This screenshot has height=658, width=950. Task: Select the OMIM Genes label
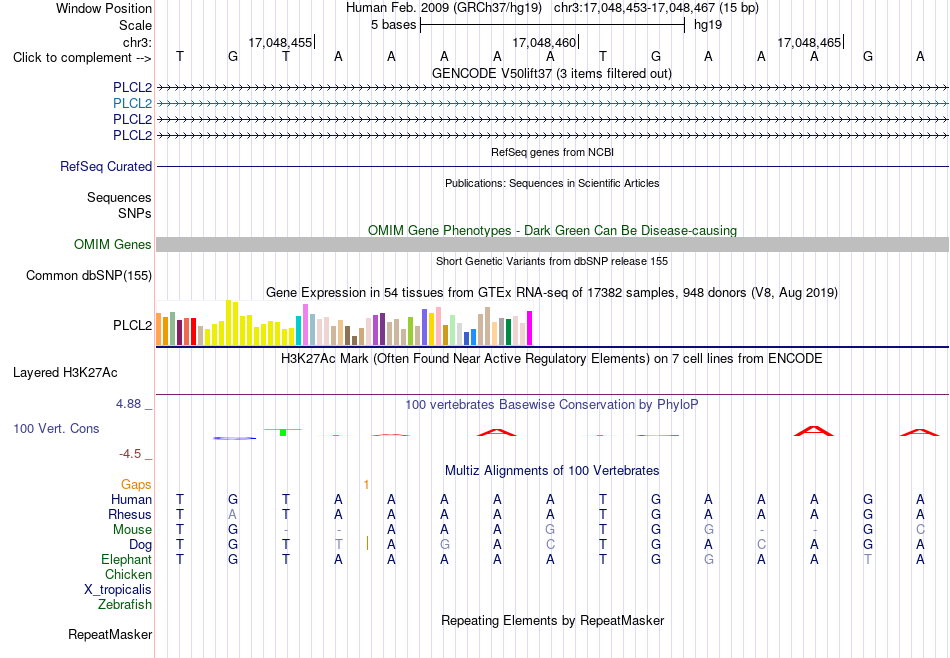[112, 244]
